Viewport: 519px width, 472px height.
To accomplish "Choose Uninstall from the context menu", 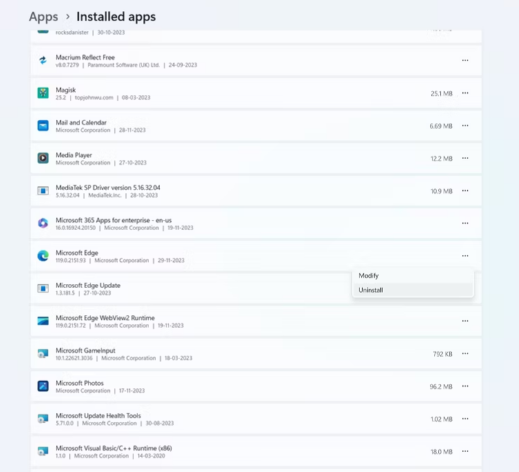I will coord(413,290).
